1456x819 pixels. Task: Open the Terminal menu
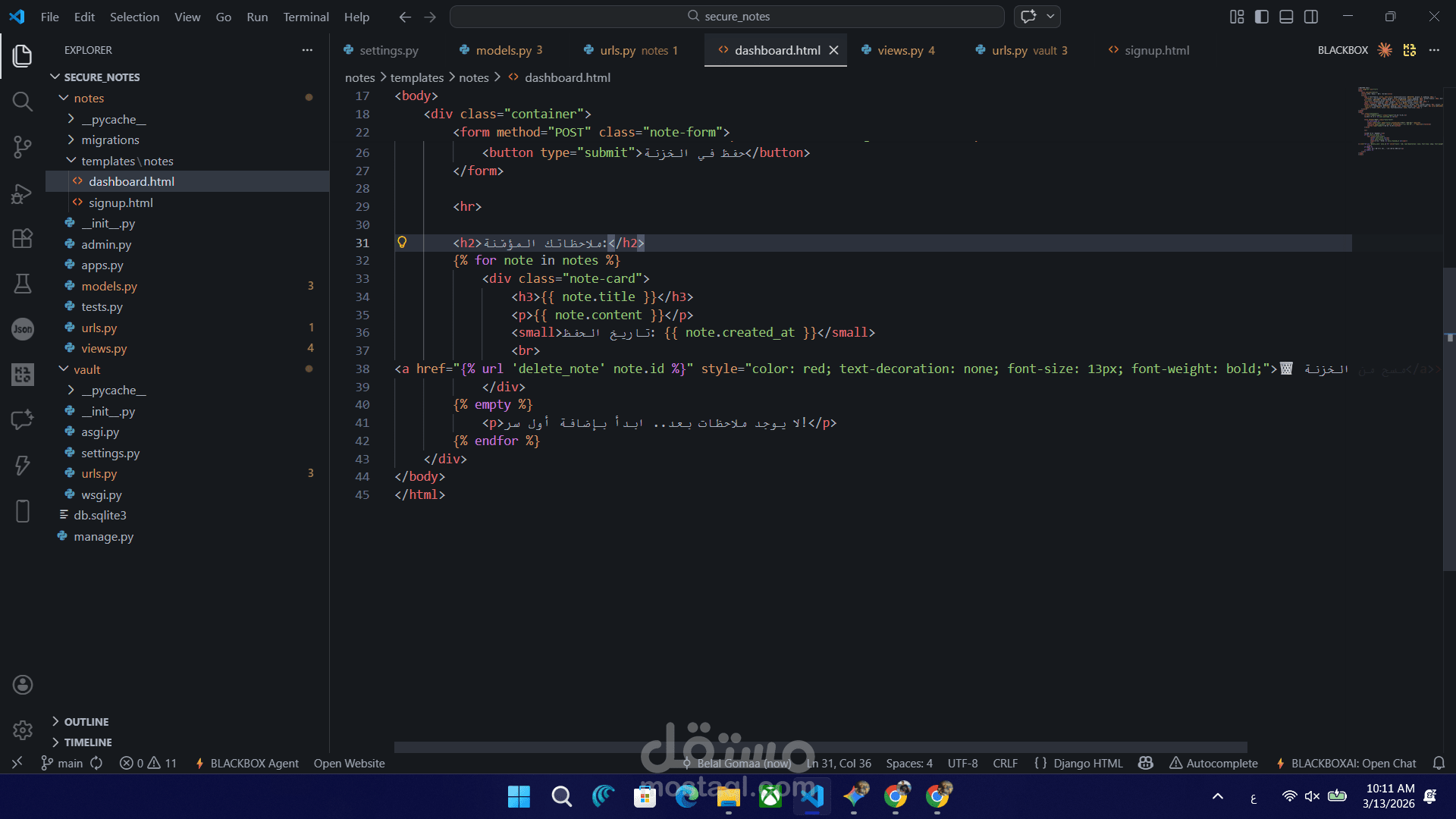point(306,17)
